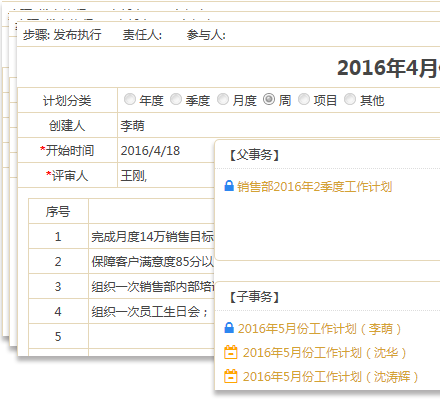The image size is (440, 399).
Task: Choose the 月度 radio option
Action: click(223, 99)
